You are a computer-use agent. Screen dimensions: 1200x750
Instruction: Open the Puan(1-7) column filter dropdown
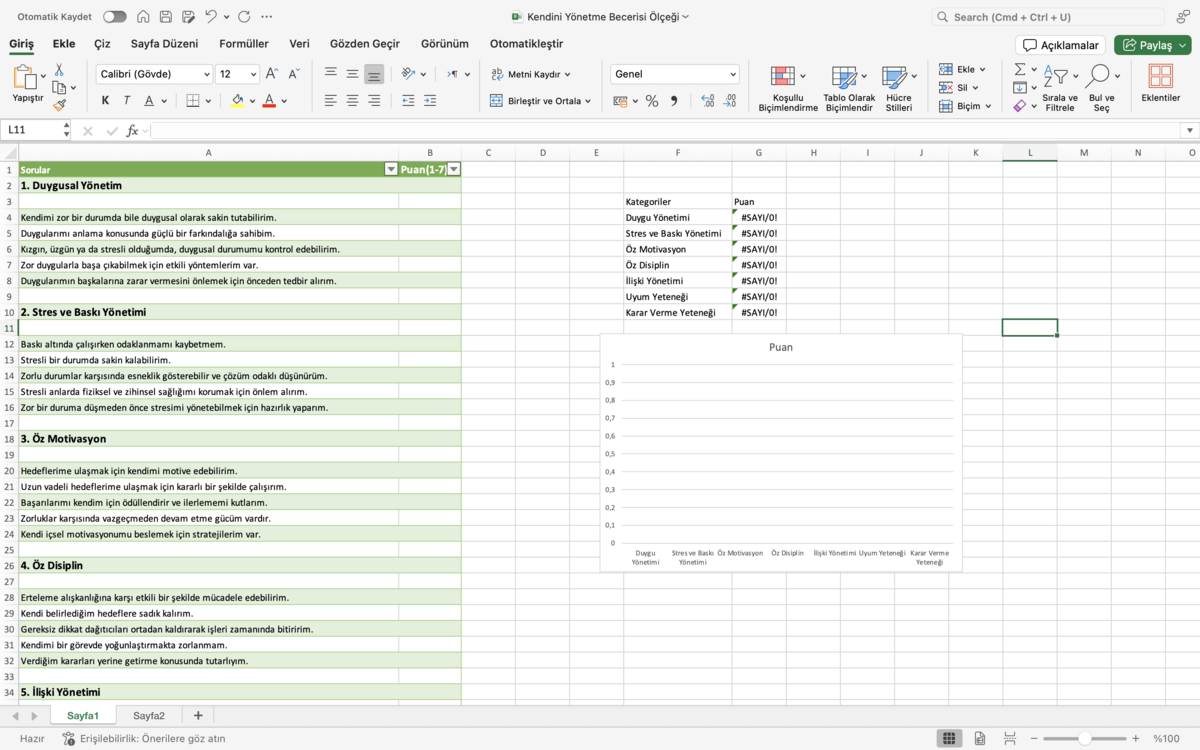click(x=454, y=169)
